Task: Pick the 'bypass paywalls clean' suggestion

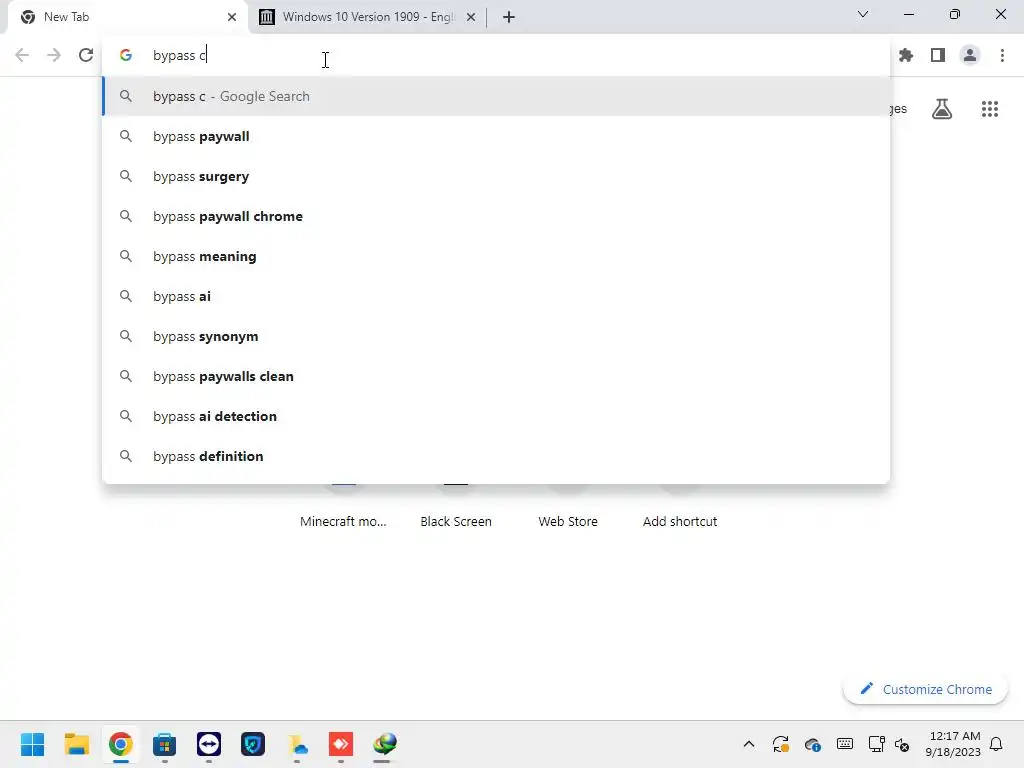Action: pos(496,376)
